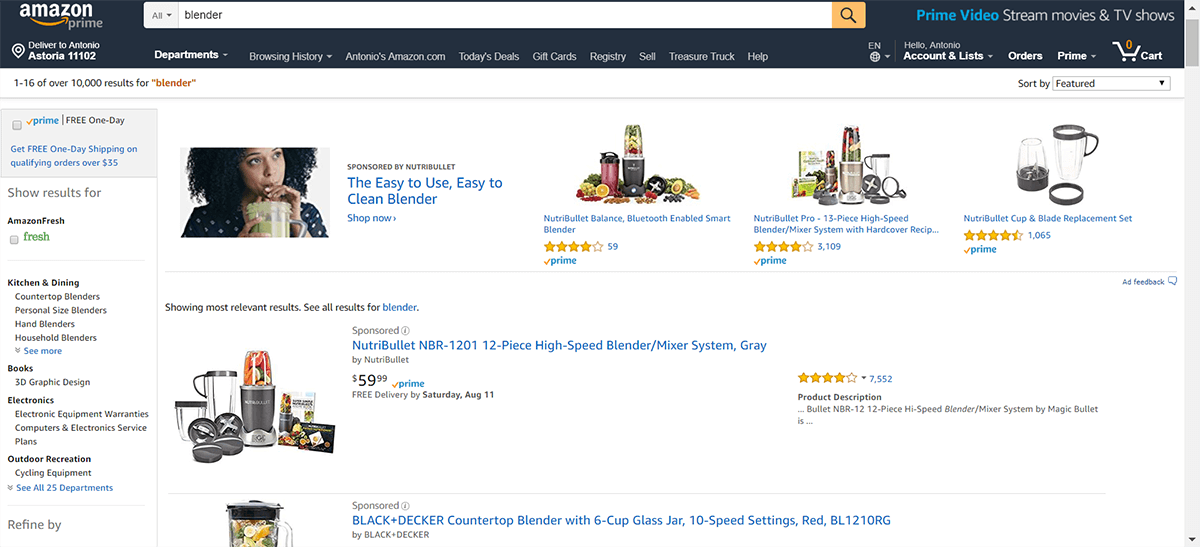Click the Shop now link
Image resolution: width=1200 pixels, height=547 pixels.
coord(371,218)
